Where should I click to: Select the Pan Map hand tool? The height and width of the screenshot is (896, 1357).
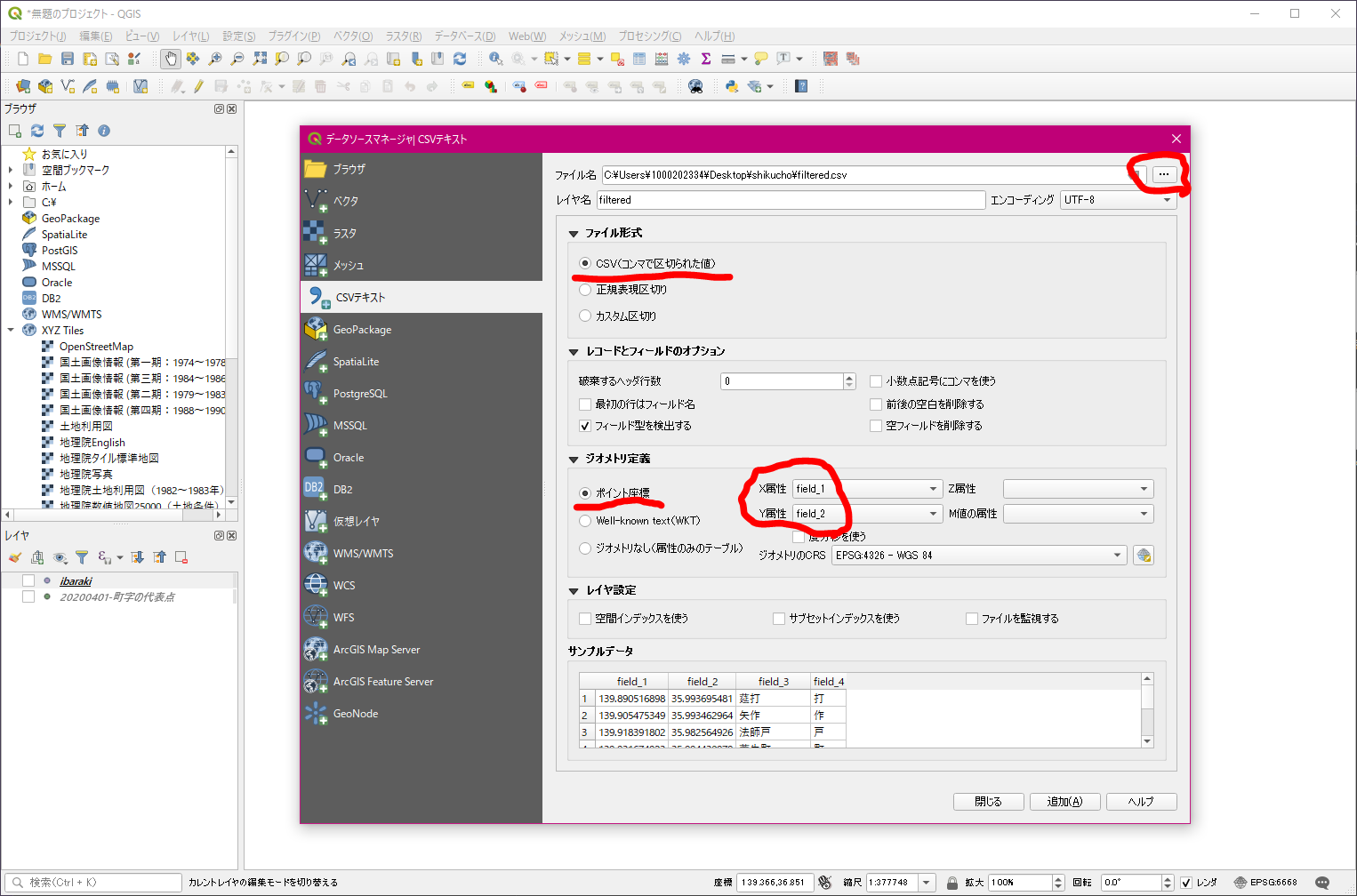pos(170,59)
